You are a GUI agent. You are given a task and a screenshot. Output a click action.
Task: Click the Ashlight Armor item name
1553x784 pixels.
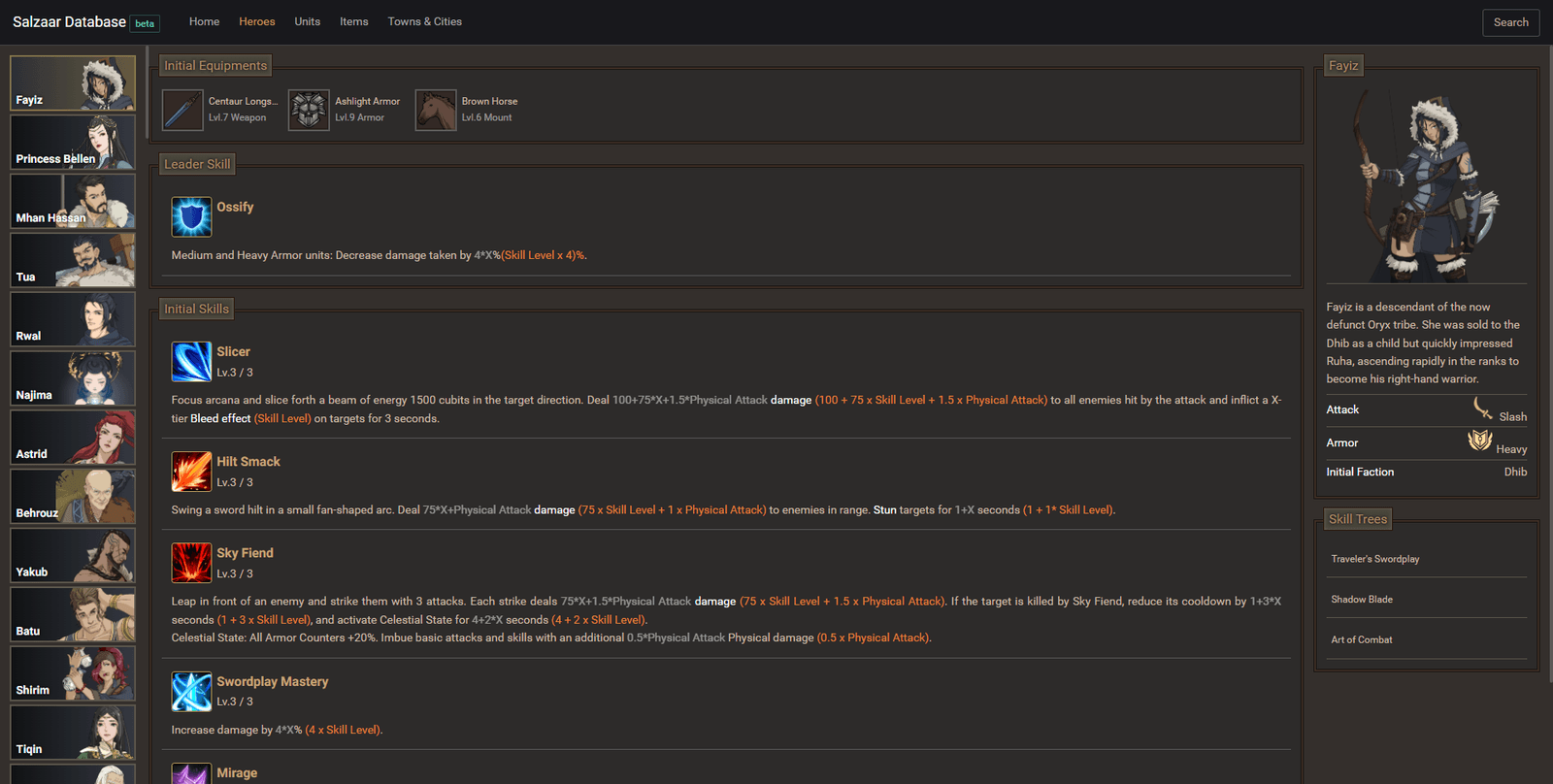pos(368,101)
